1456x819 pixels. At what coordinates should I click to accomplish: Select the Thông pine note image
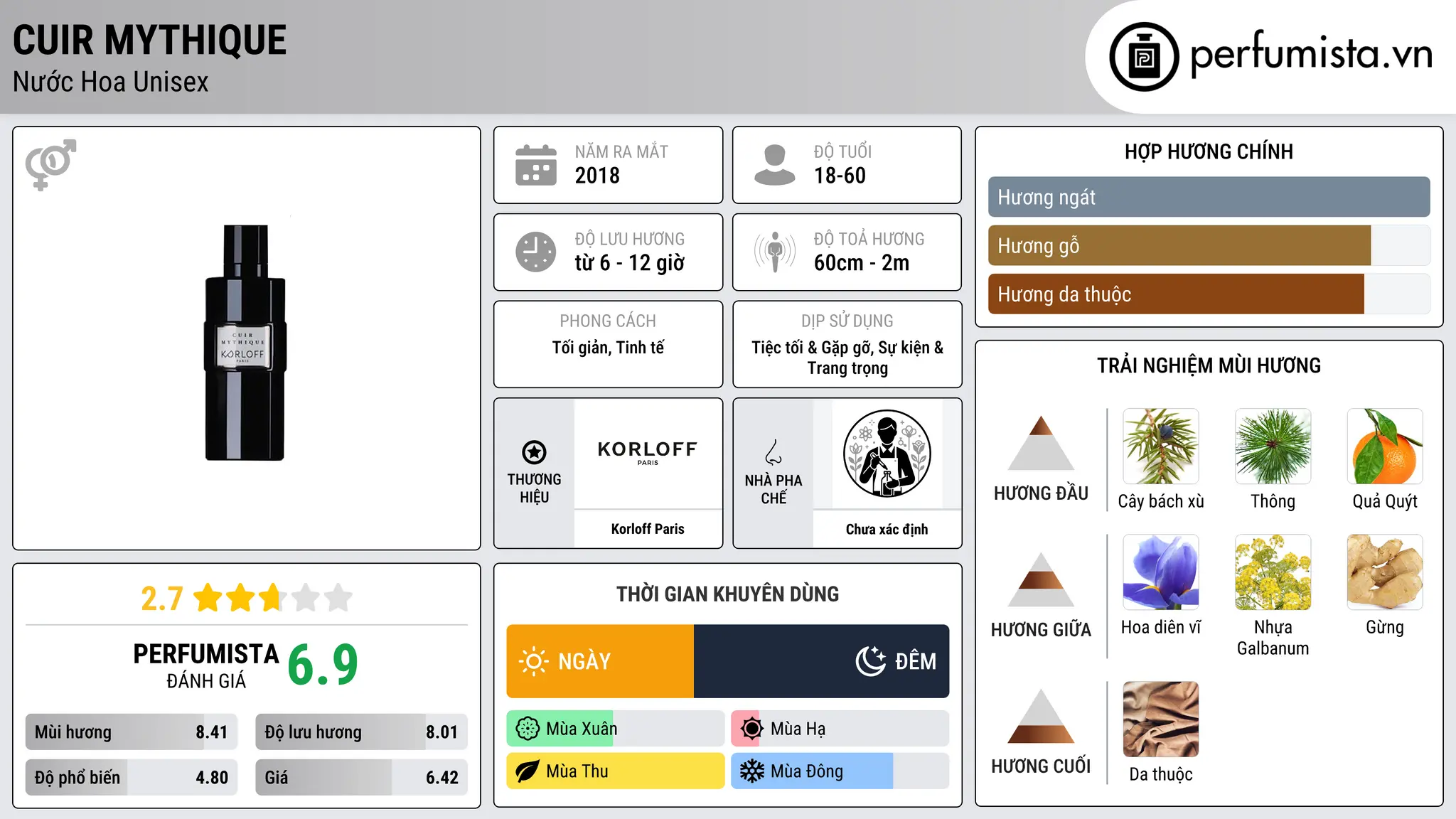[x=1273, y=446]
